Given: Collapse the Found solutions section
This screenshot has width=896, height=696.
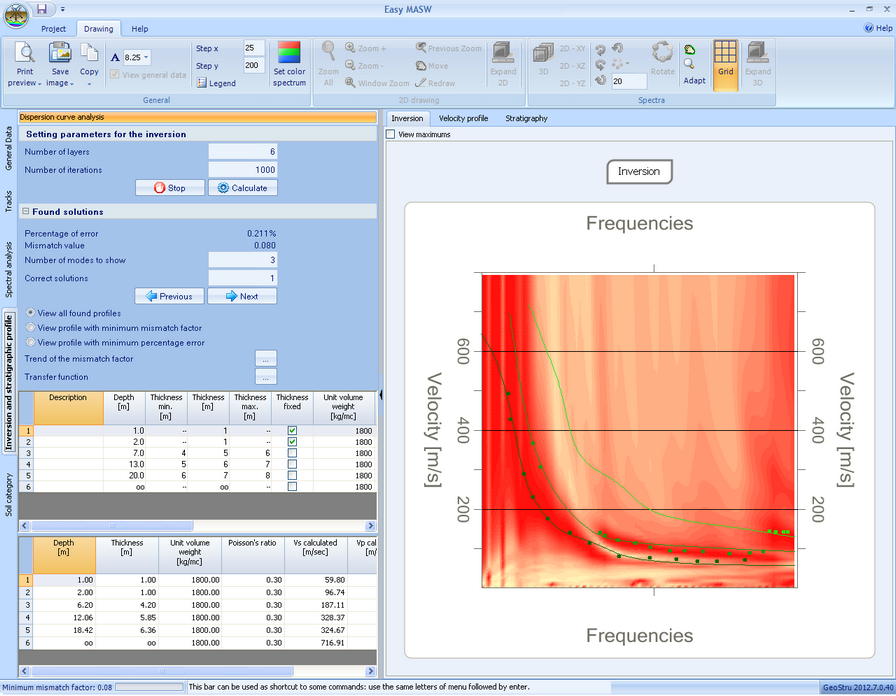Looking at the screenshot, I should coord(25,212).
